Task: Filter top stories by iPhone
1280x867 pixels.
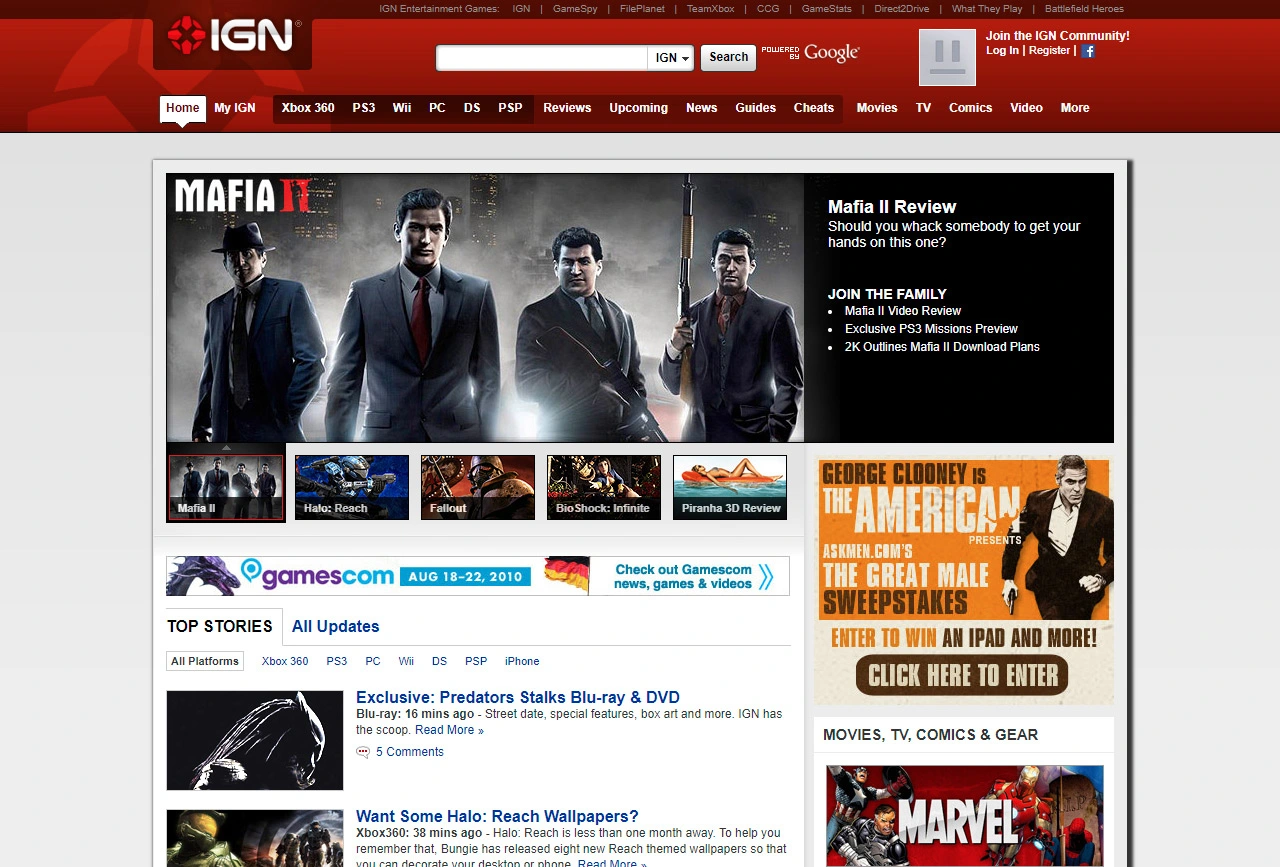Action: pyautogui.click(x=522, y=661)
